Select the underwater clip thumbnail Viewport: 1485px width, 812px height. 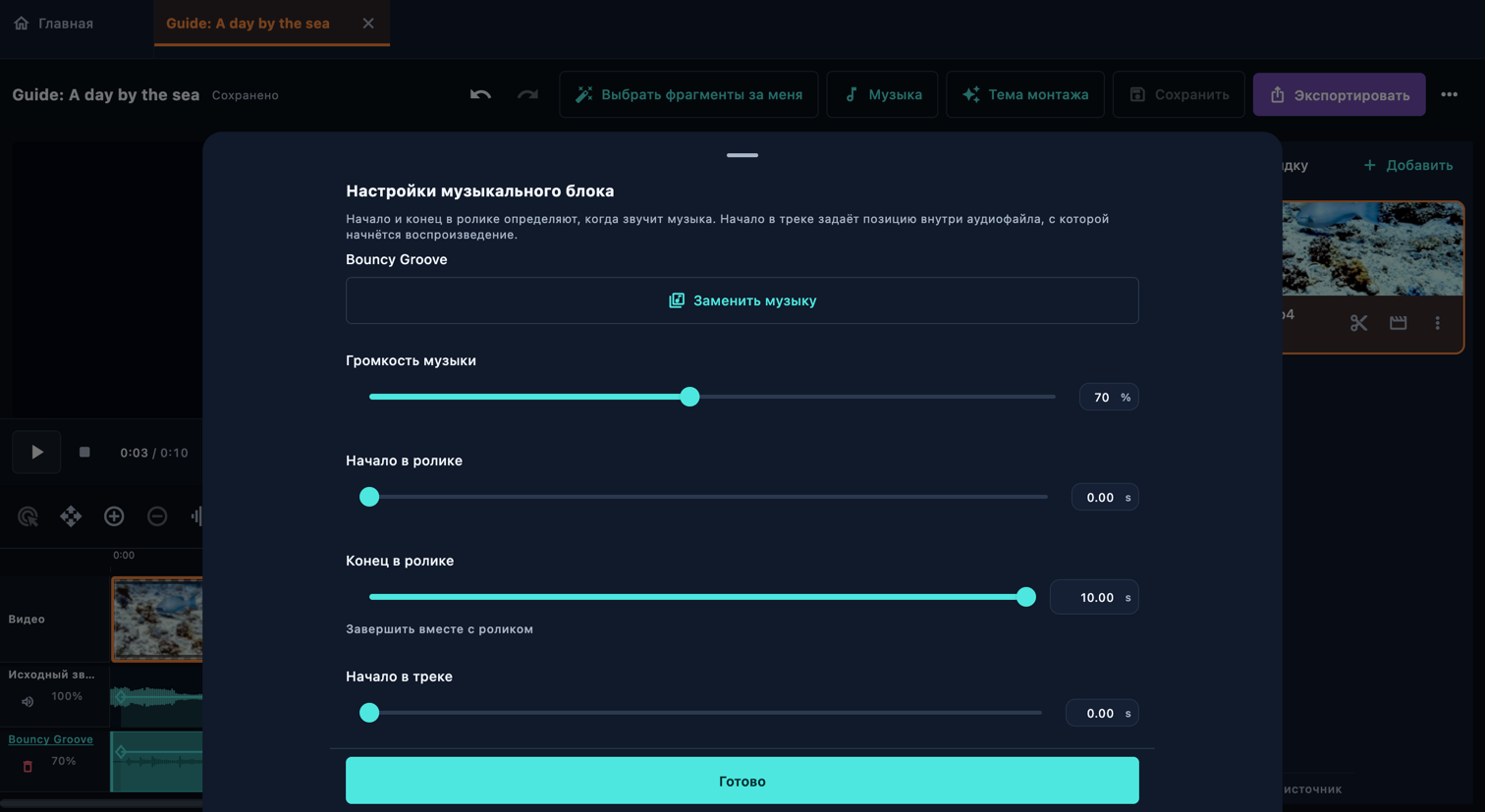1372,249
